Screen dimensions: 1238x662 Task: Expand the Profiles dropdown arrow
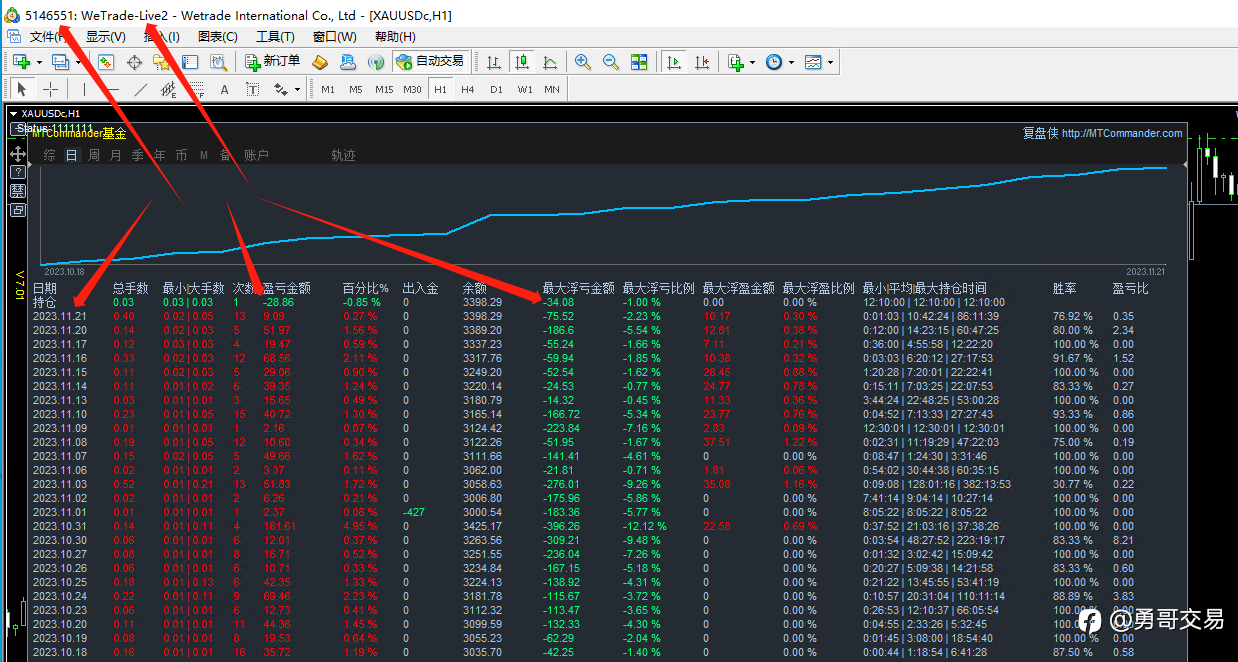click(x=80, y=62)
